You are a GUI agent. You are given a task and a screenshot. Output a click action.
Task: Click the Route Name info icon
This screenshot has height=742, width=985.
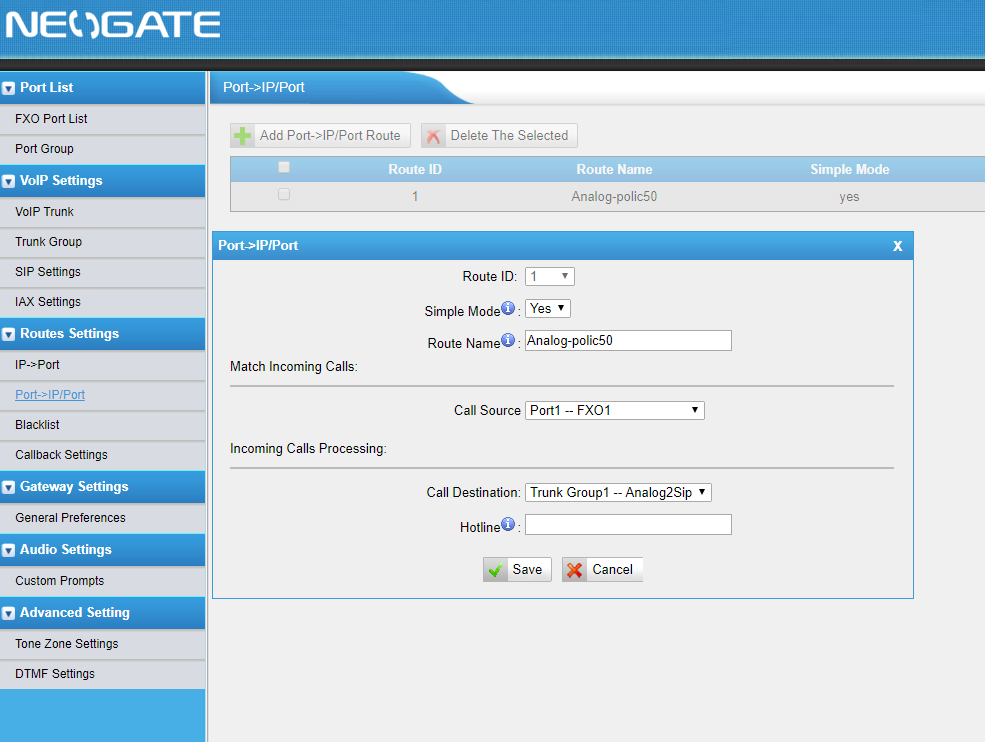tap(508, 341)
